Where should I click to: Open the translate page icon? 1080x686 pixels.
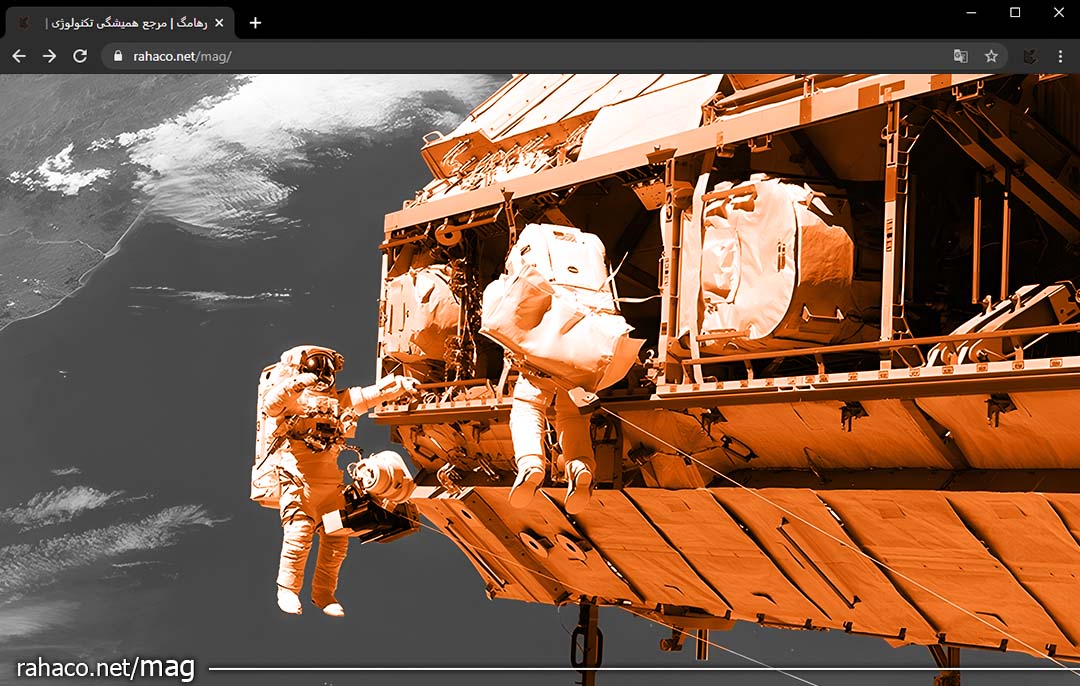[x=960, y=56]
